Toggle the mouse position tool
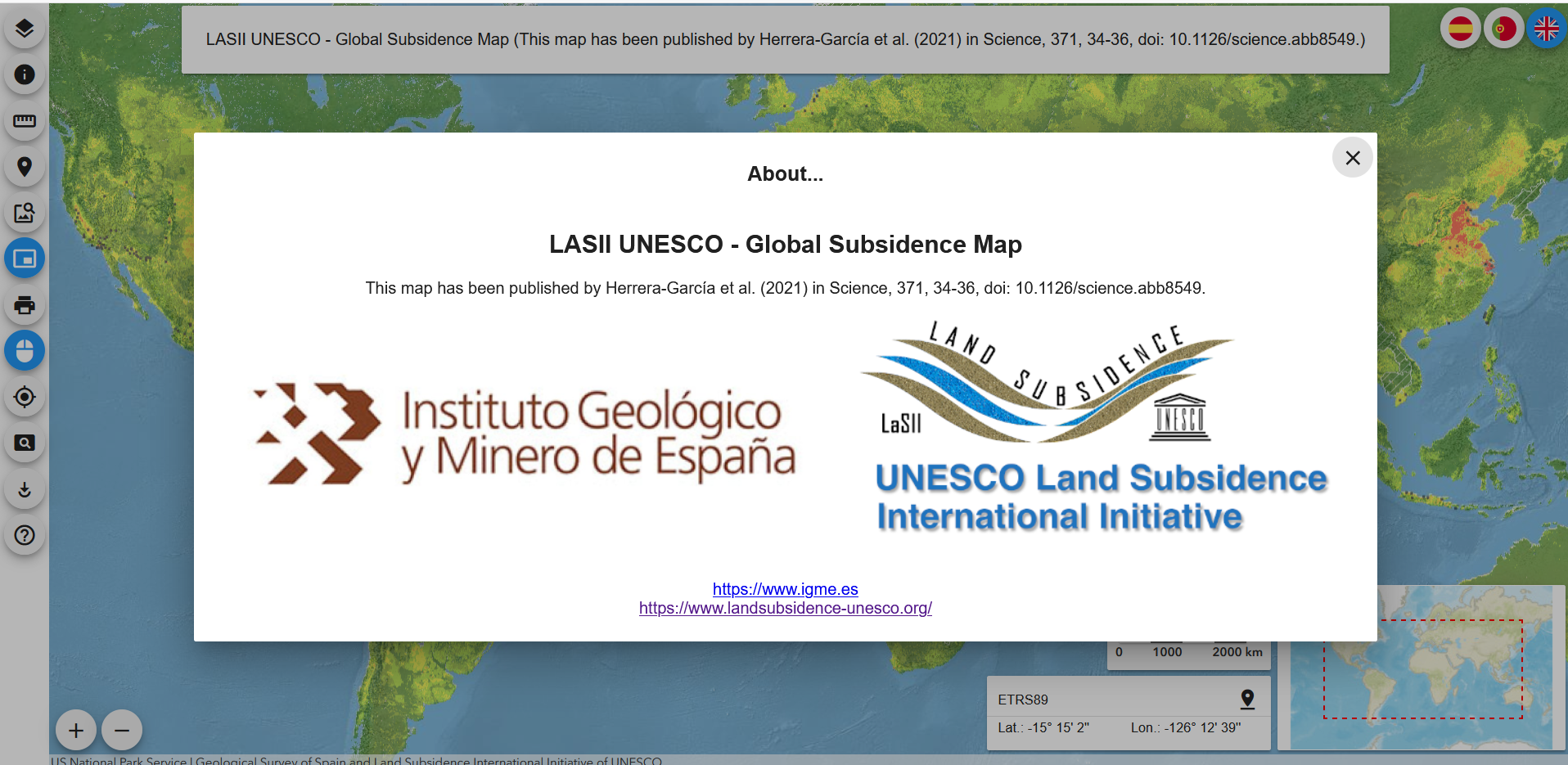 25,351
